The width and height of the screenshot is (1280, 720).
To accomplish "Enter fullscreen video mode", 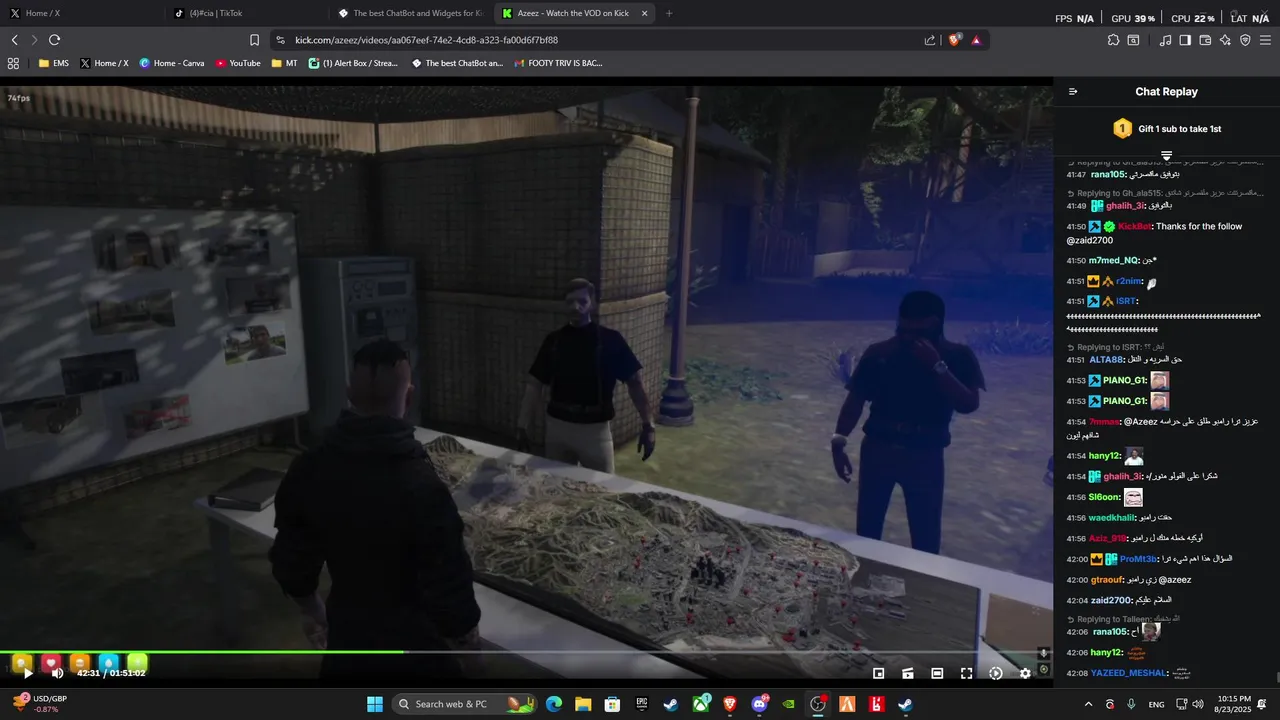I will point(966,674).
